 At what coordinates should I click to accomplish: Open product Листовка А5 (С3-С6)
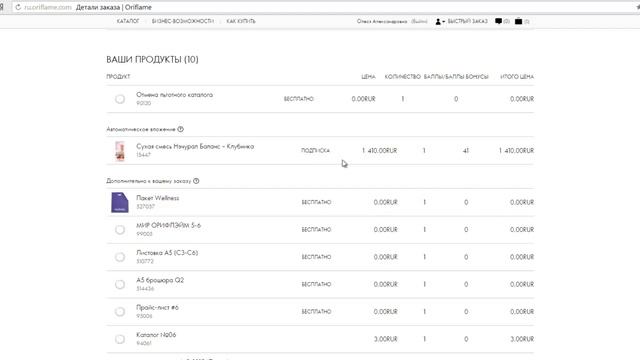[167, 253]
